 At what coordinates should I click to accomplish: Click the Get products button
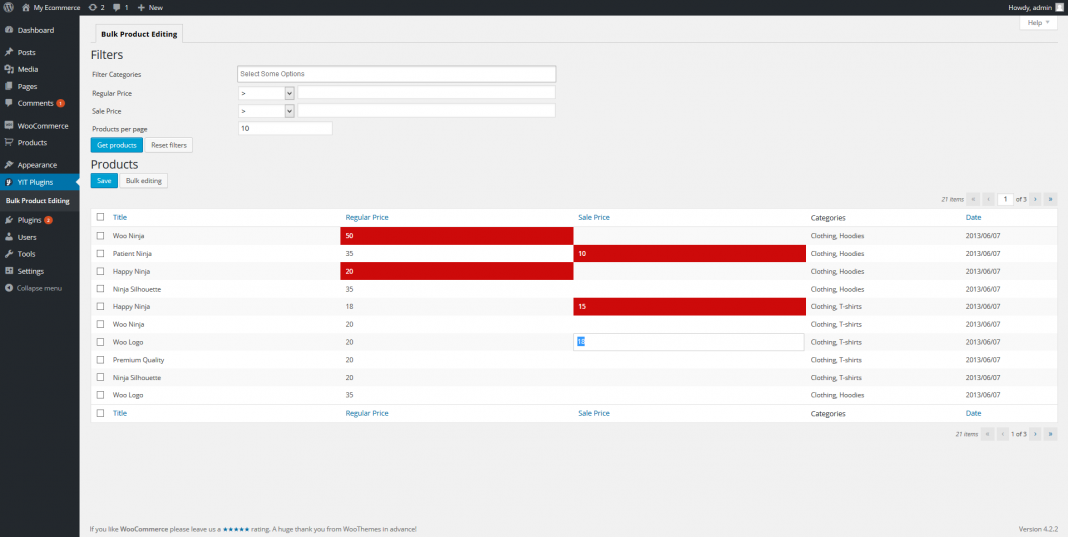point(117,145)
